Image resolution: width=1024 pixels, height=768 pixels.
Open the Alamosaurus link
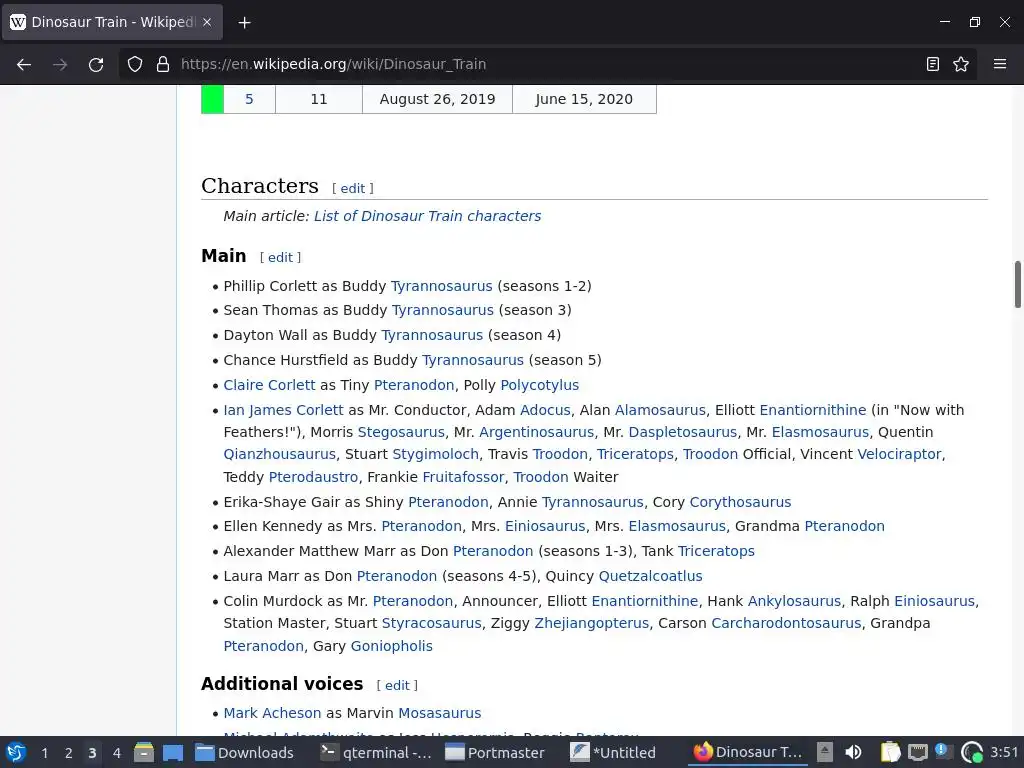[660, 410]
